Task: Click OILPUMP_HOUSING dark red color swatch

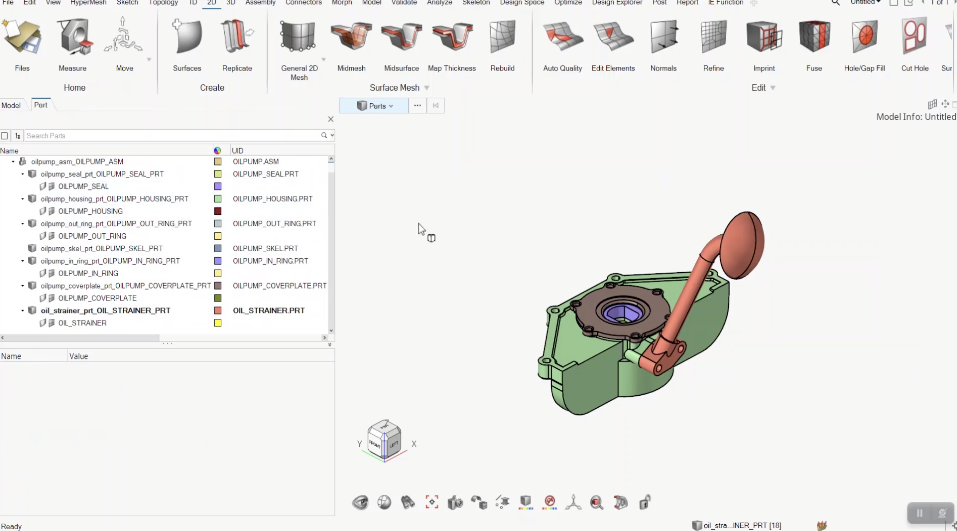Action: point(217,211)
